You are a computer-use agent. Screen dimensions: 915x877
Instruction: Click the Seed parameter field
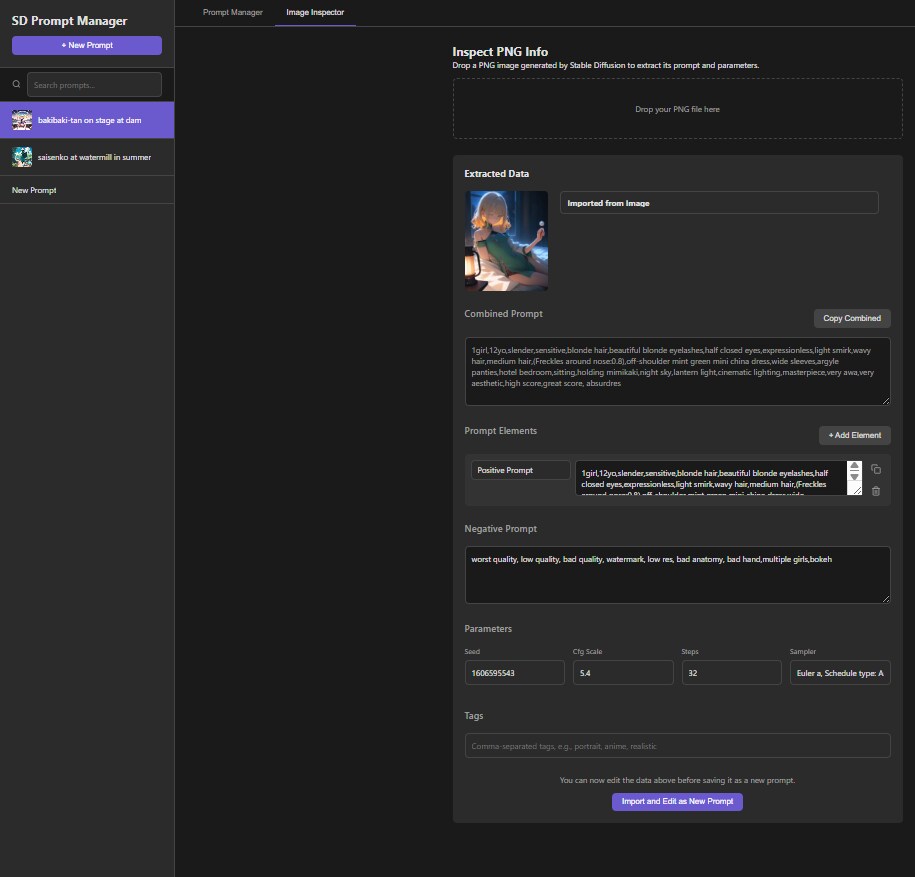pos(514,673)
